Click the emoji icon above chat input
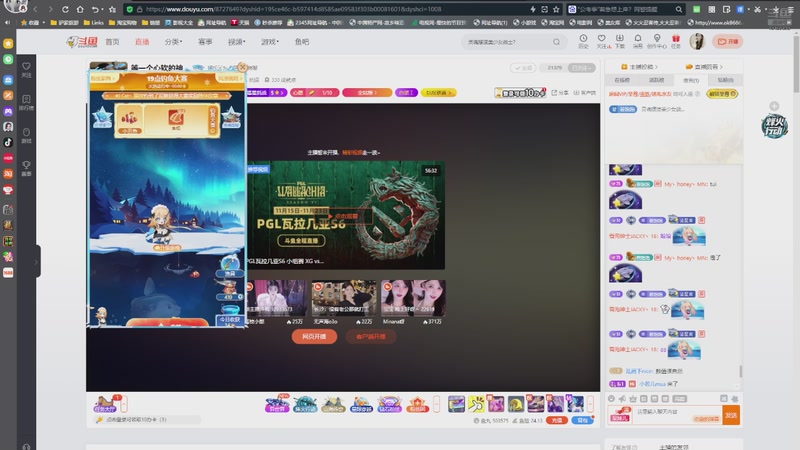This screenshot has width=800, height=450. tap(611, 398)
